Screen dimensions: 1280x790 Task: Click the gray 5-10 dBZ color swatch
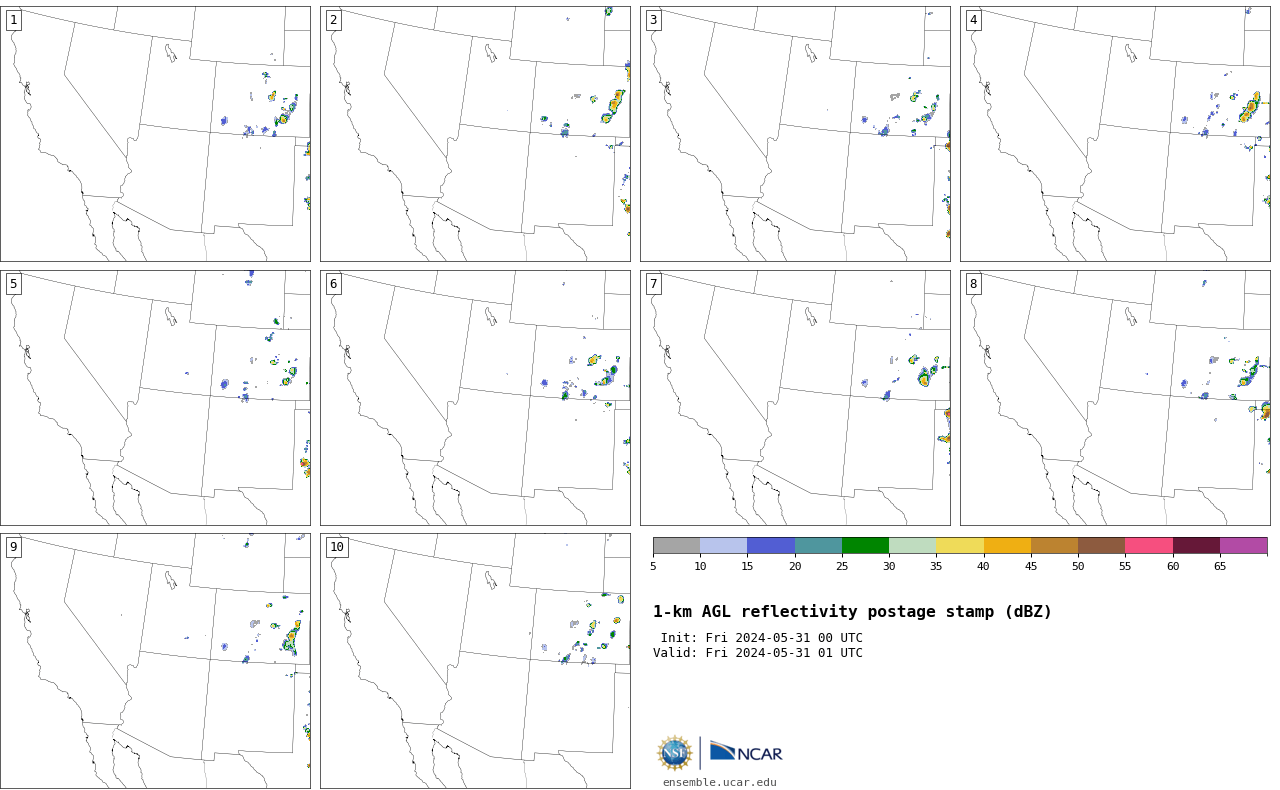coord(676,546)
